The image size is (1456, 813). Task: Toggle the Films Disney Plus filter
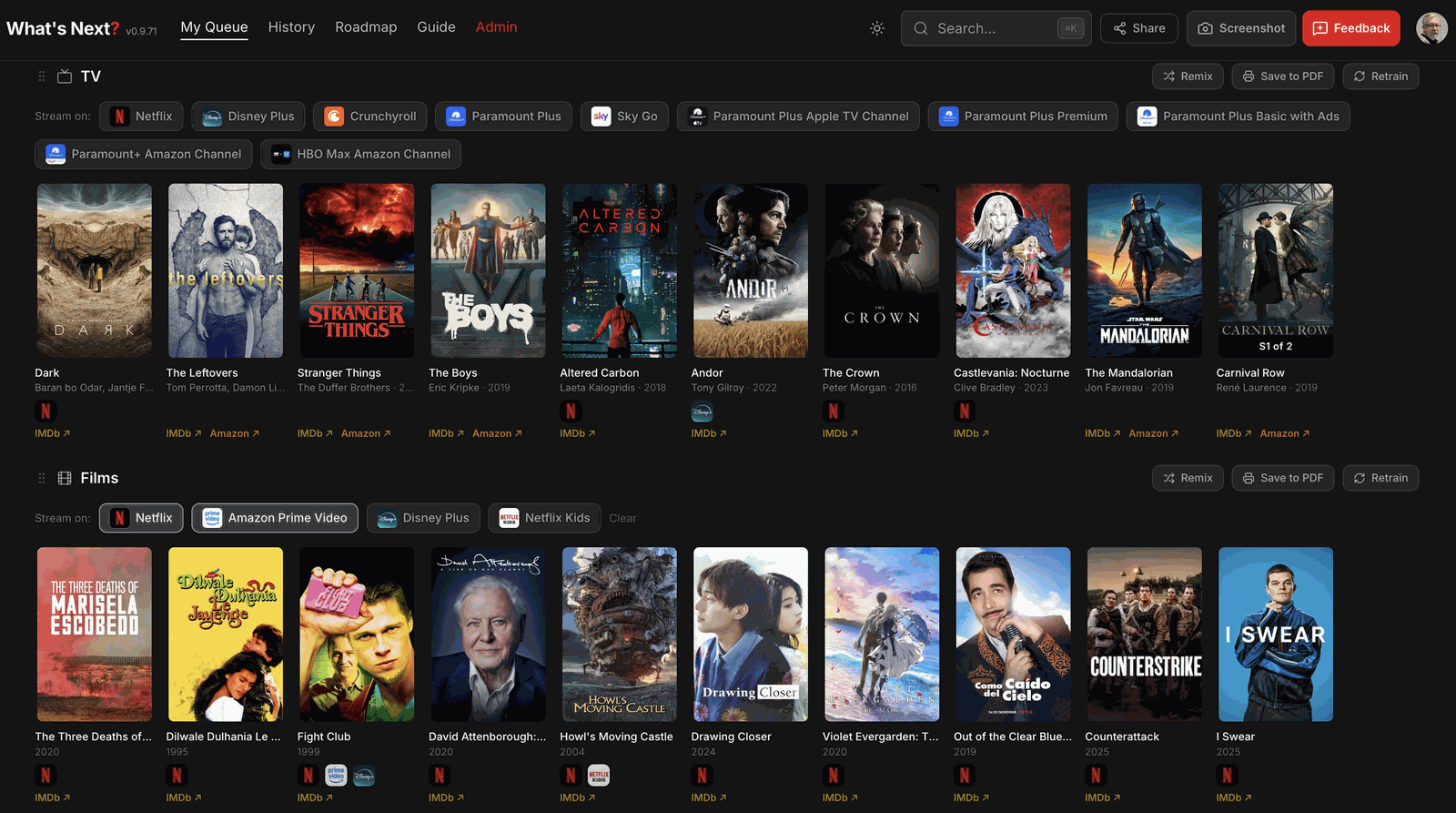[423, 518]
